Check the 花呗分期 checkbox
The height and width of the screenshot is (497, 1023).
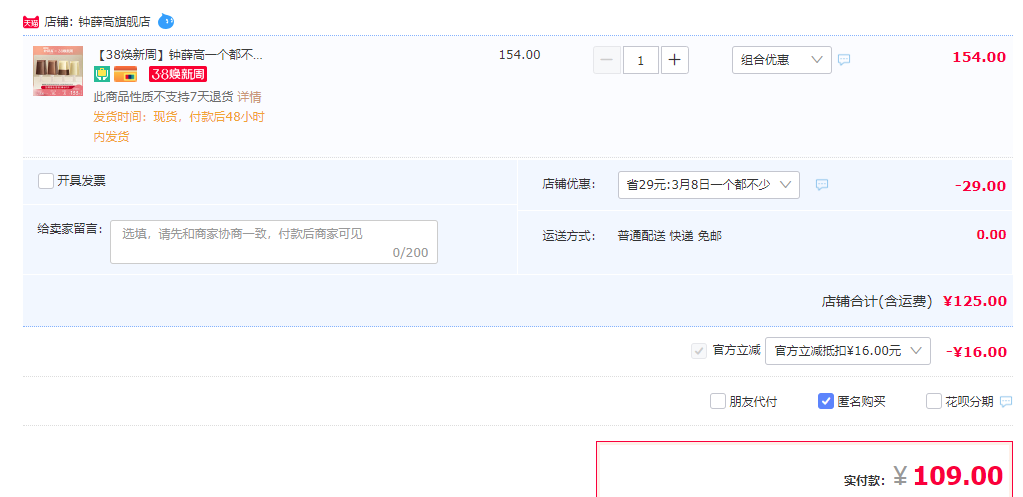[934, 401]
